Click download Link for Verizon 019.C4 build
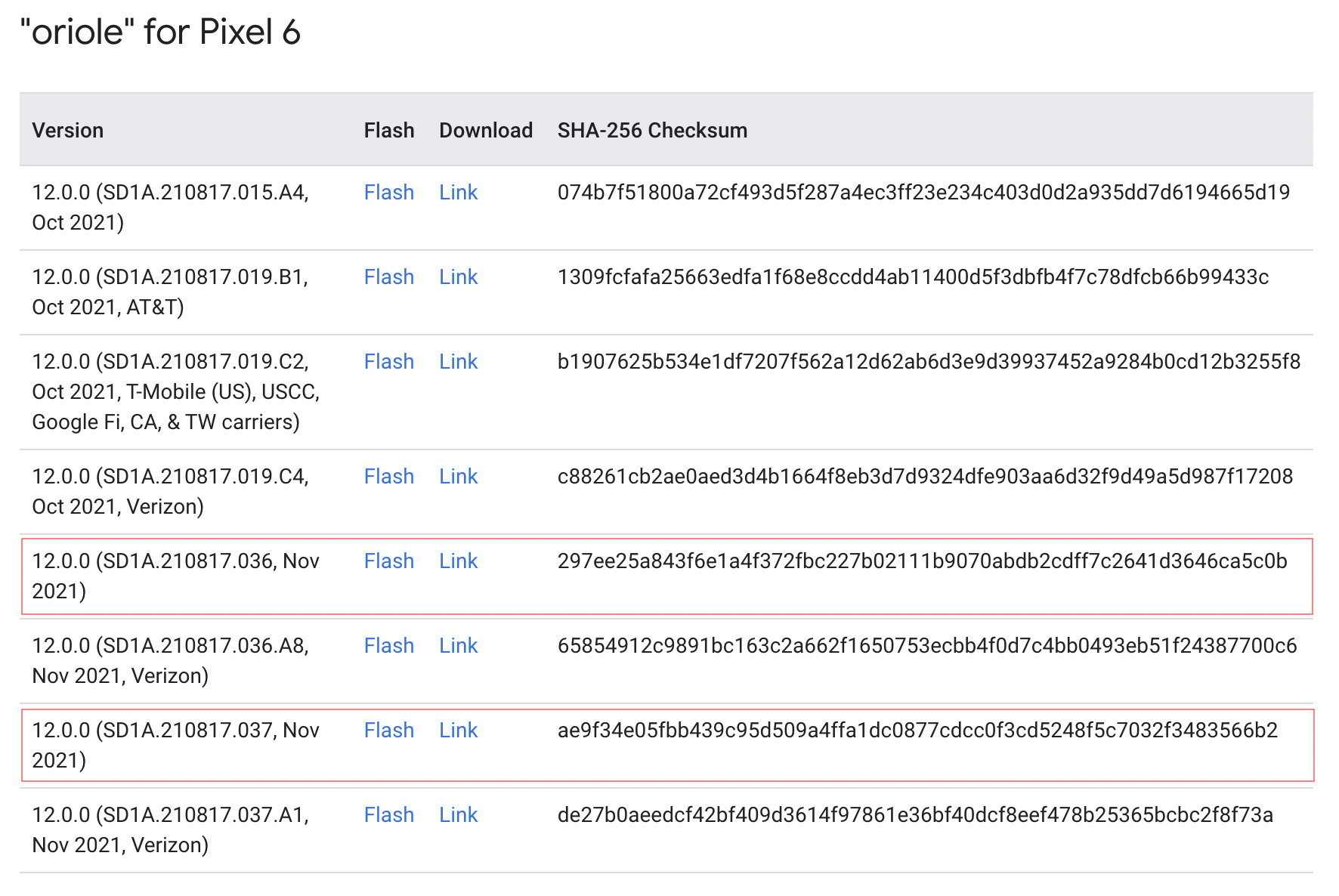This screenshot has width=1339, height=896. click(458, 477)
